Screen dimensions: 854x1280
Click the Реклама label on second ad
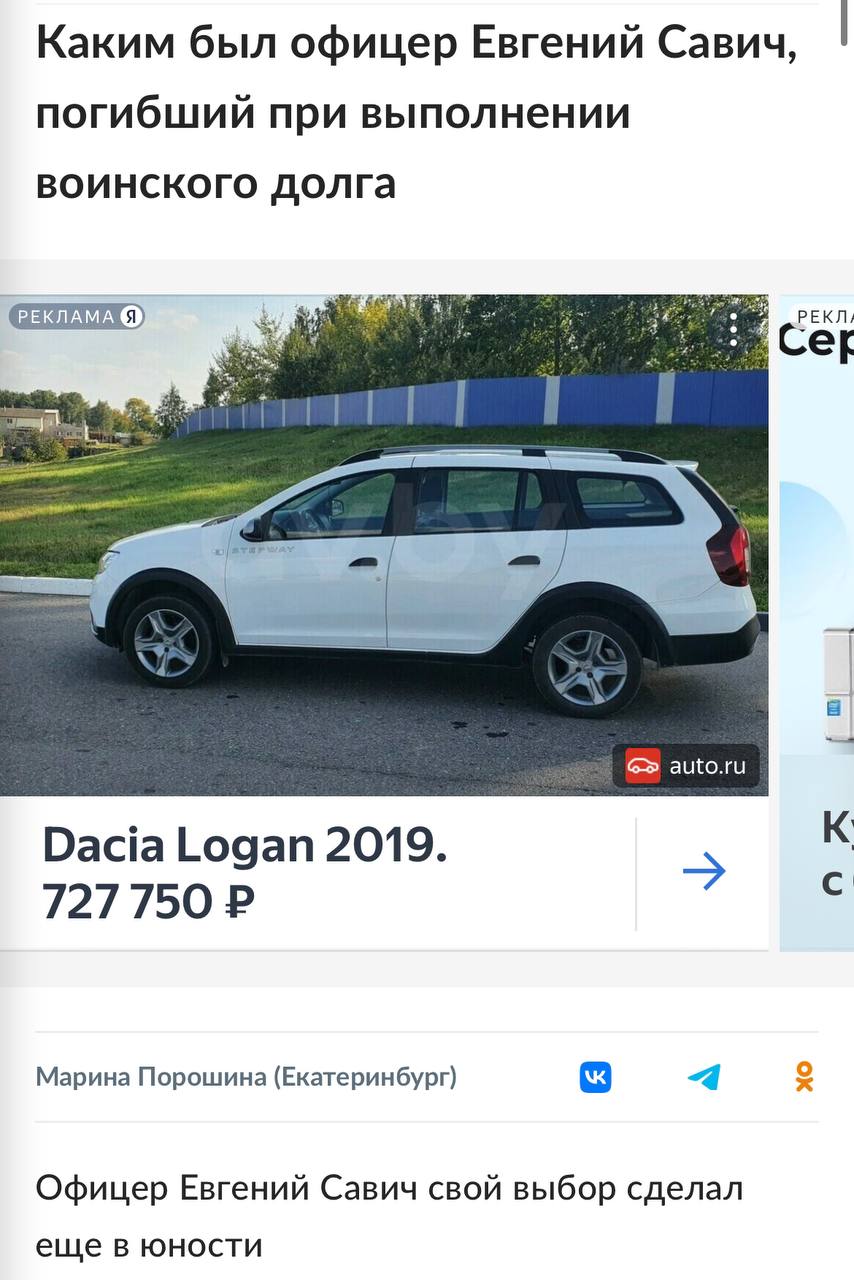coord(822,317)
